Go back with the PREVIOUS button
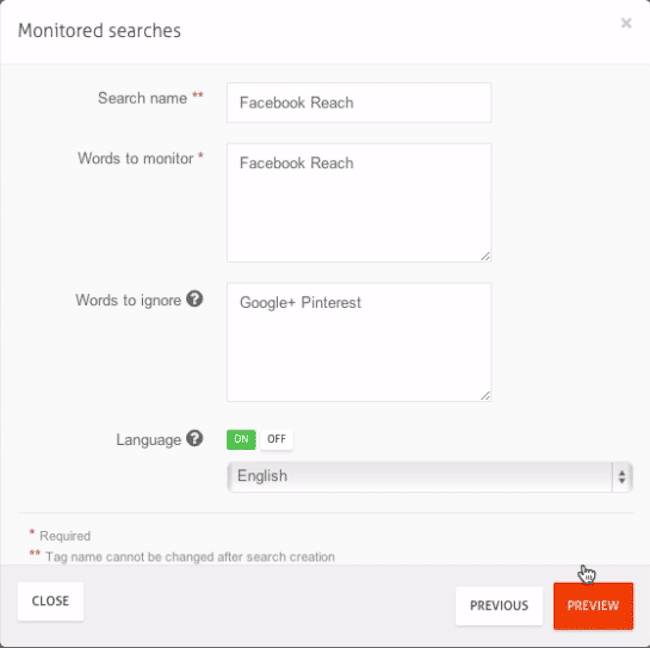This screenshot has width=650, height=648. click(499, 606)
